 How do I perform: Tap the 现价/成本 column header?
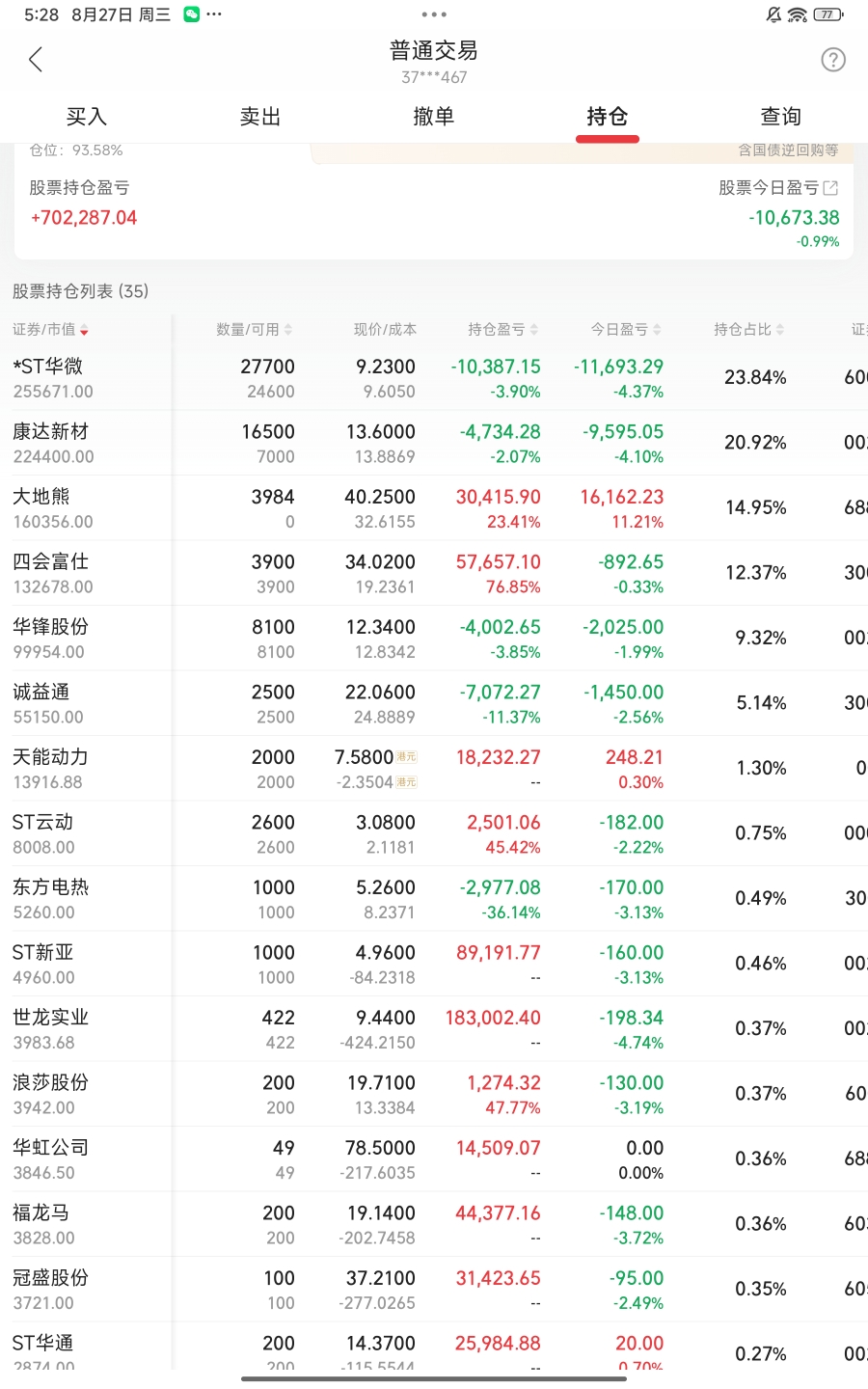coord(385,330)
